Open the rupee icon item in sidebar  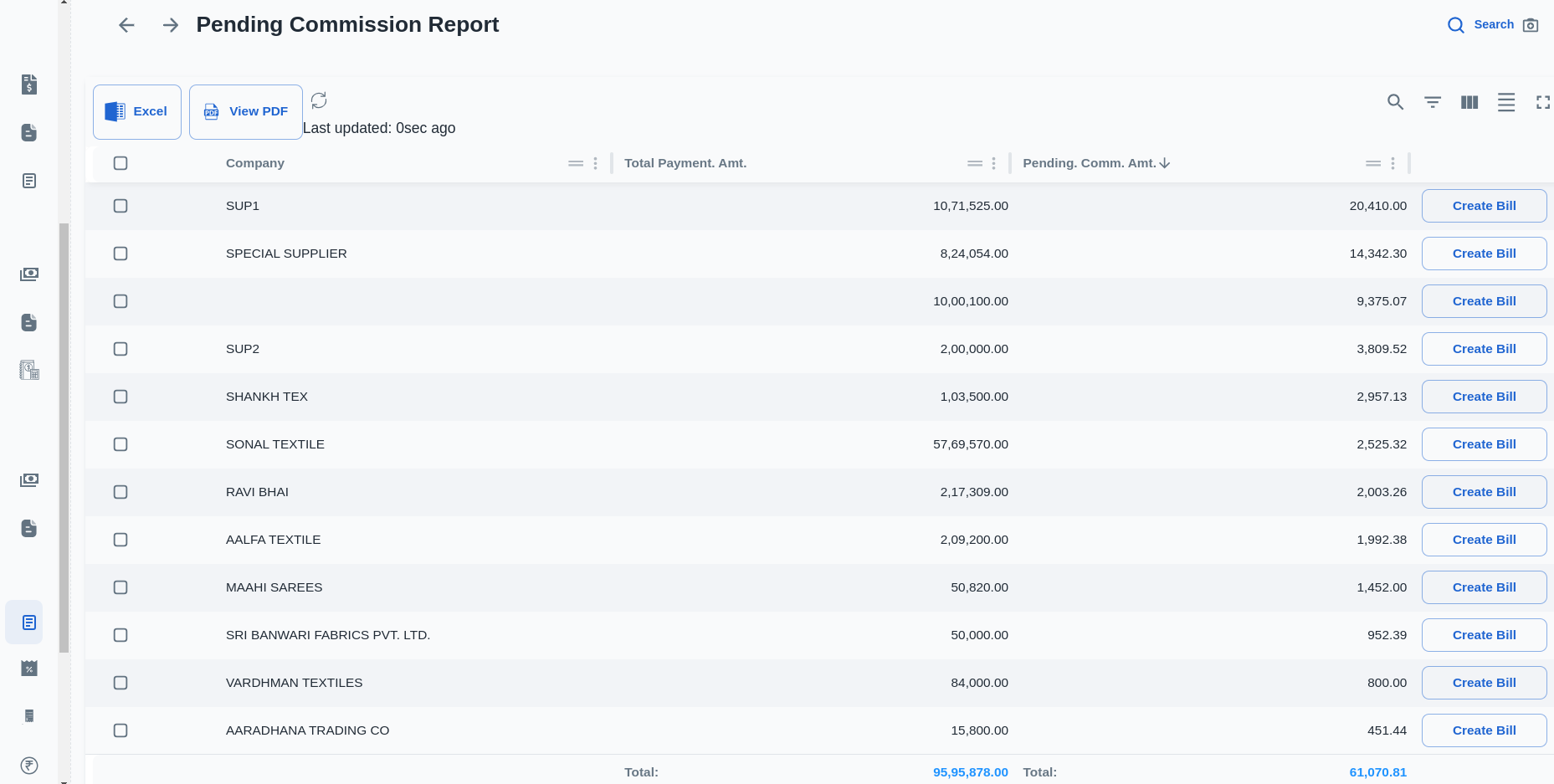click(x=29, y=766)
